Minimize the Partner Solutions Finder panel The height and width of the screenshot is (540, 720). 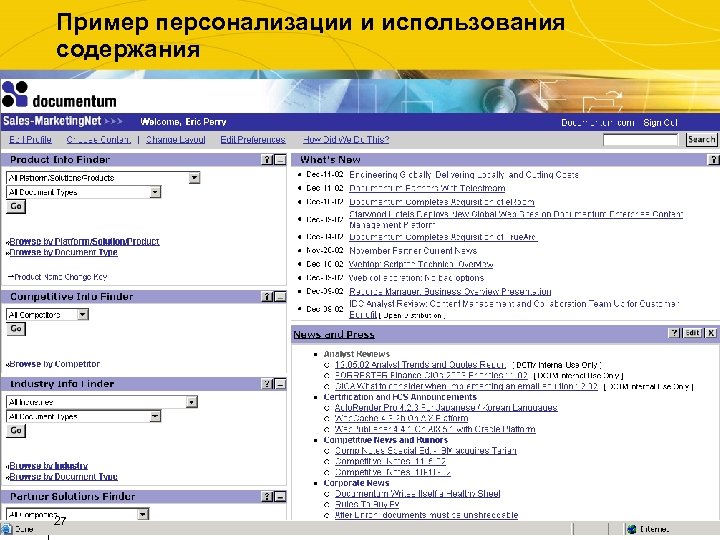280,496
